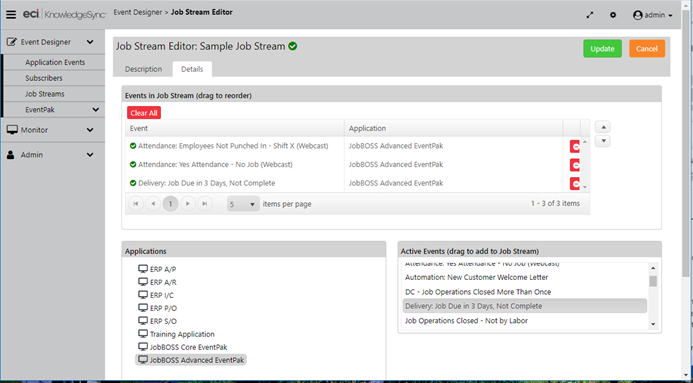Click status check on Yes Attendance - No Job row

coord(133,164)
